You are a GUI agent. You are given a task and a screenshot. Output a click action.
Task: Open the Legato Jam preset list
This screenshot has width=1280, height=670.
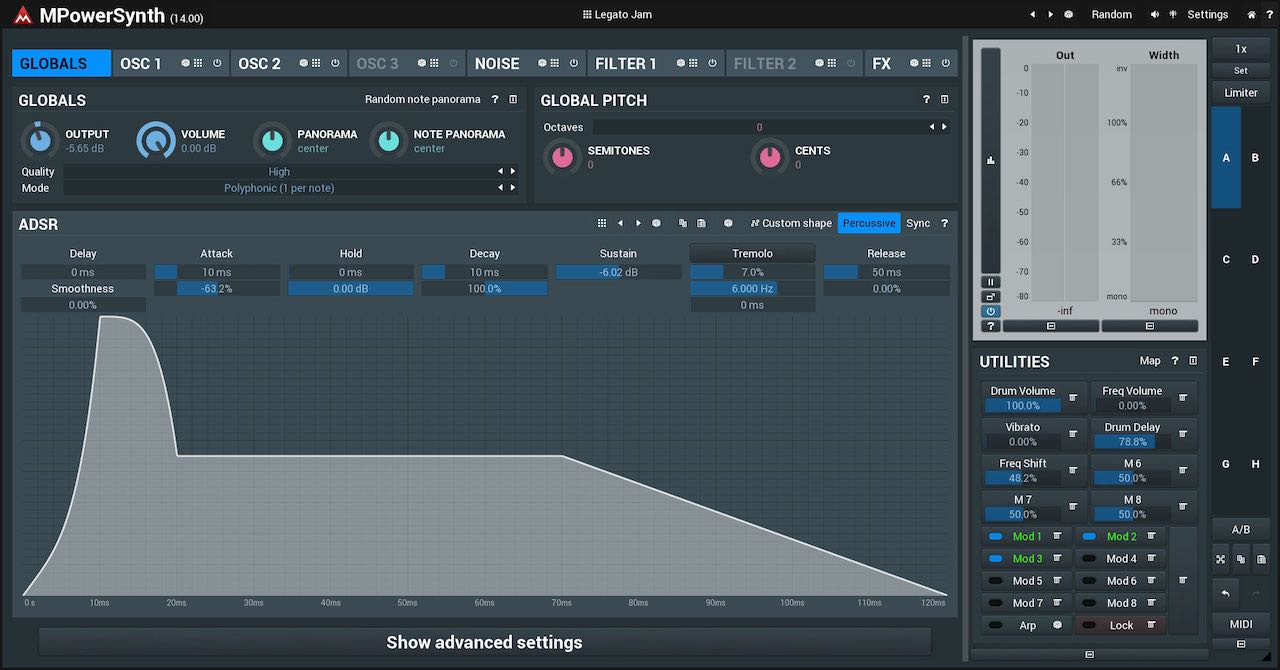pos(616,15)
